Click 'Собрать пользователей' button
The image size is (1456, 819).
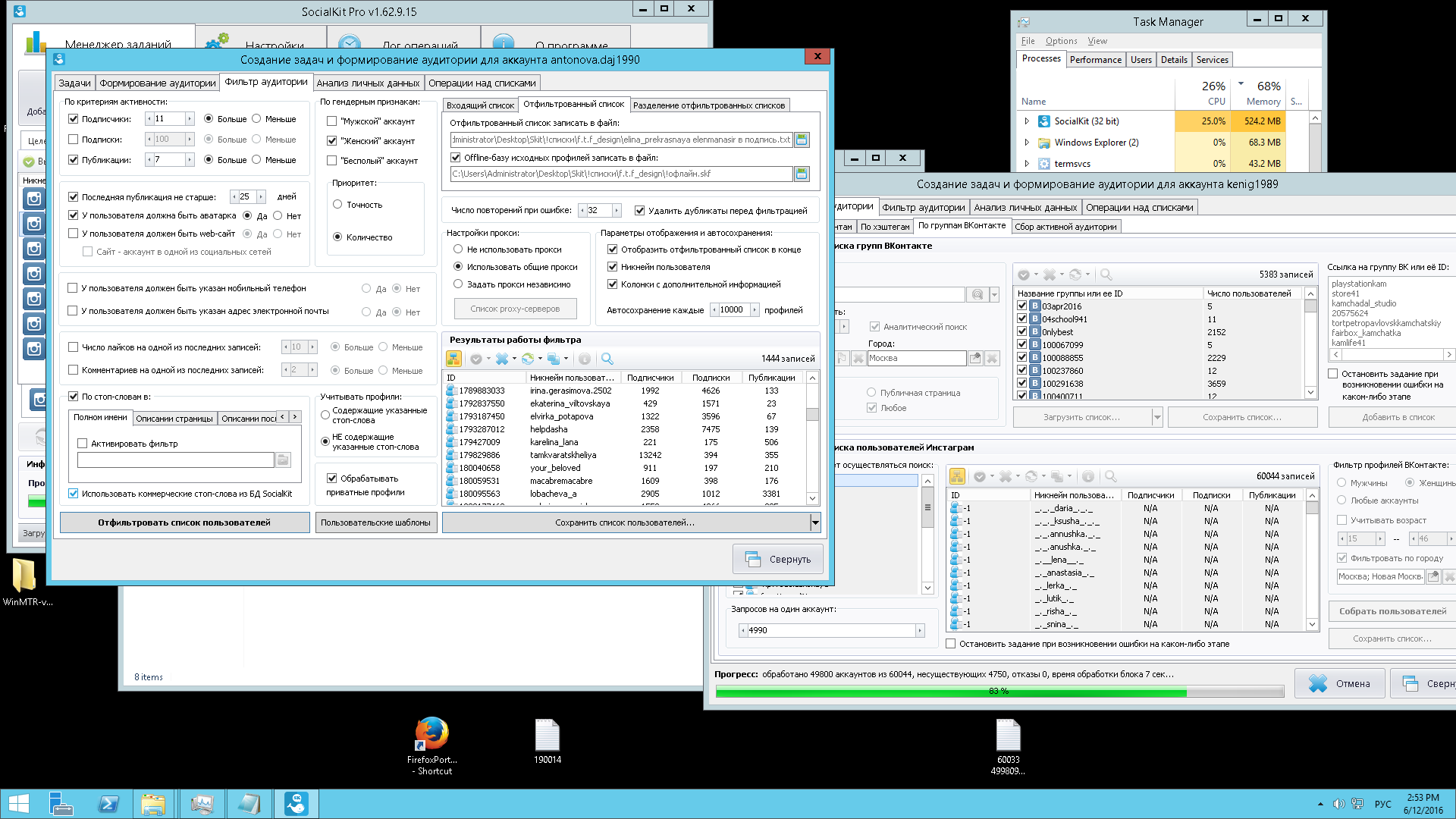point(1392,611)
